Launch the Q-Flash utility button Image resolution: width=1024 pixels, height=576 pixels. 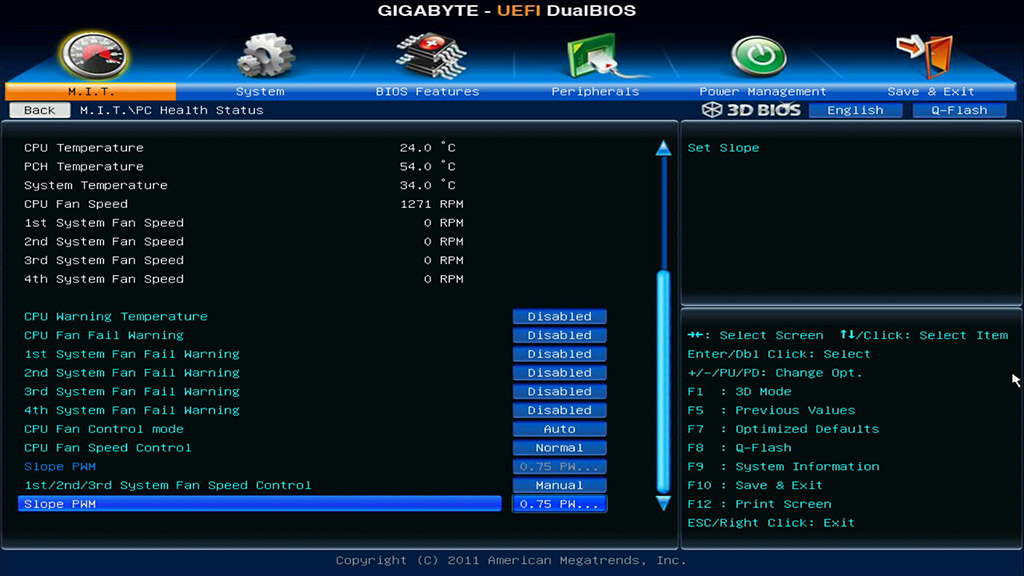[959, 110]
